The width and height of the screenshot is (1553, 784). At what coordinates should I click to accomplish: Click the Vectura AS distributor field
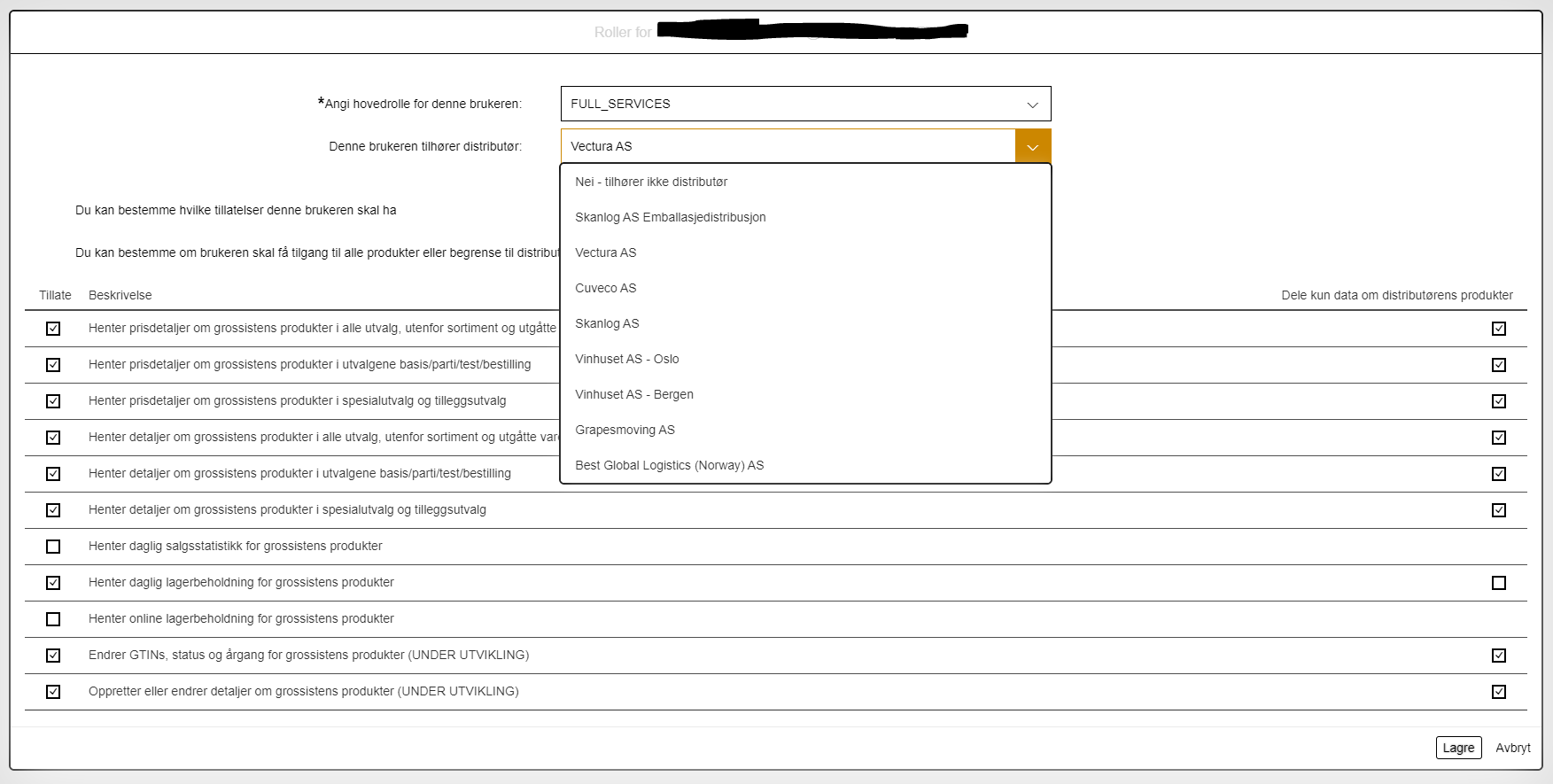[x=787, y=146]
